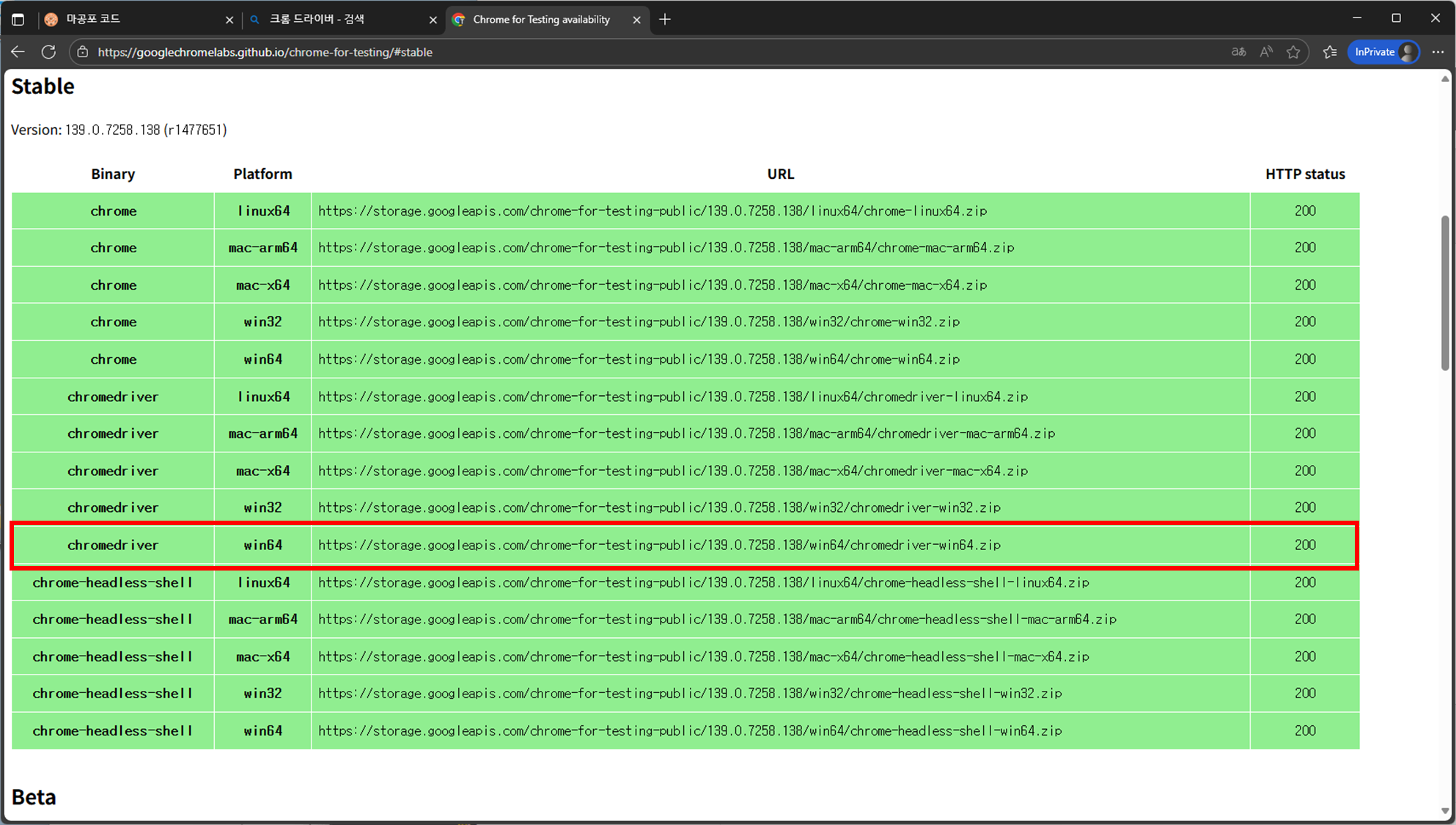Go back with the browser back arrow

pos(18,52)
